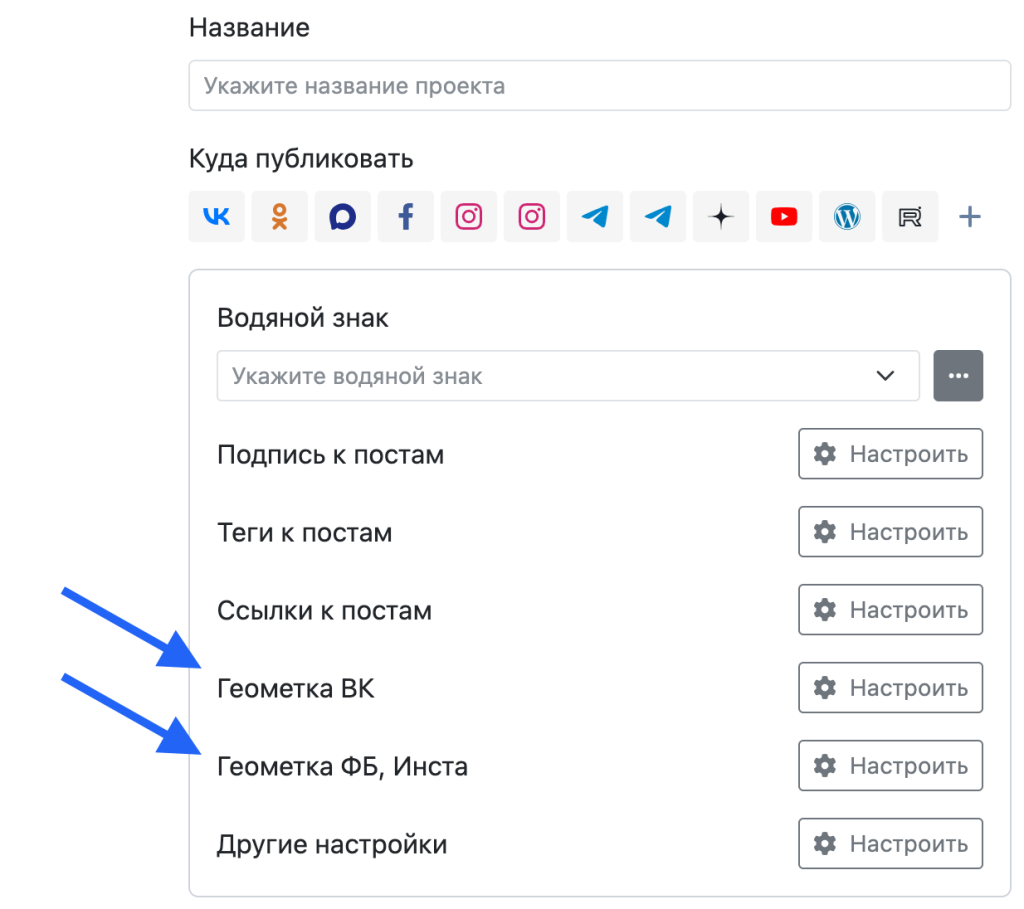Viewport: 1024px width, 909px height.
Task: Choose the first Instagram icon
Action: [469, 217]
